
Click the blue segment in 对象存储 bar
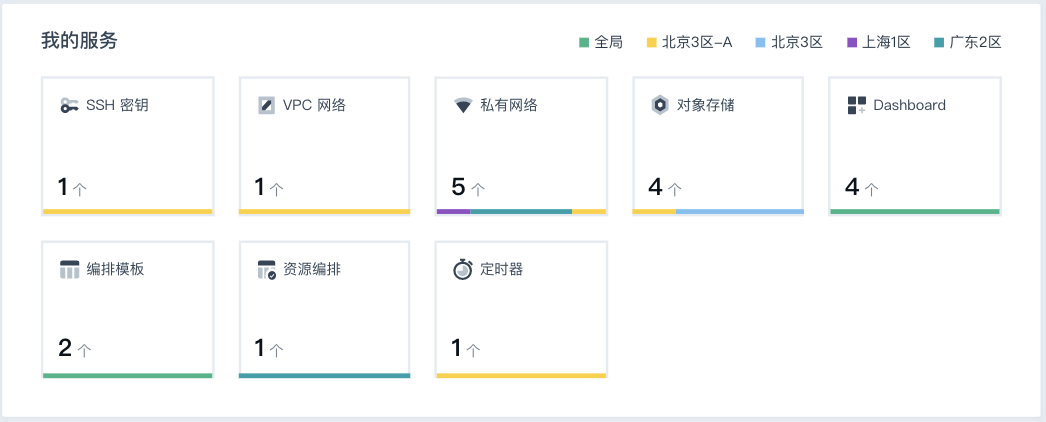coord(740,211)
